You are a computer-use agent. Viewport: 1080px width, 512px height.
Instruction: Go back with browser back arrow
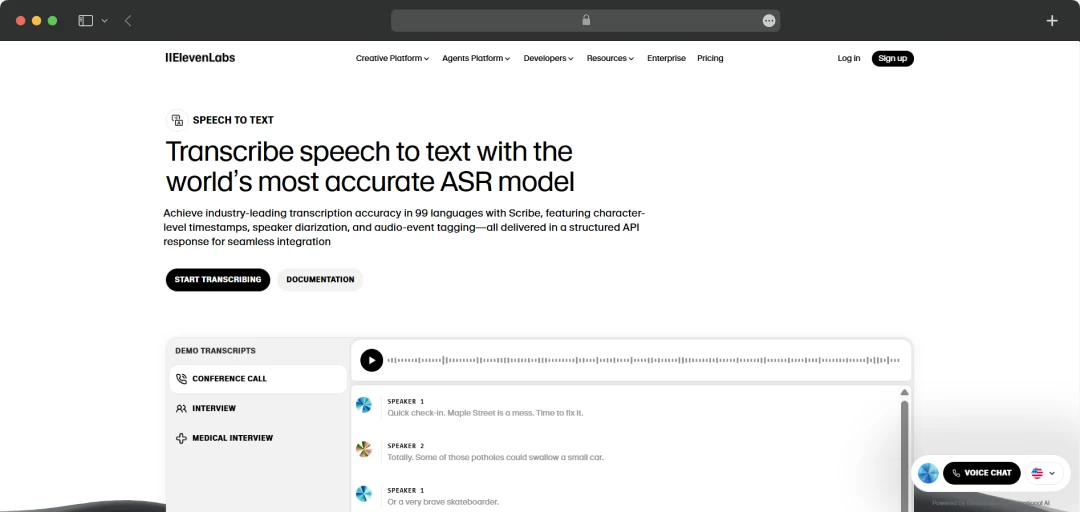[128, 21]
